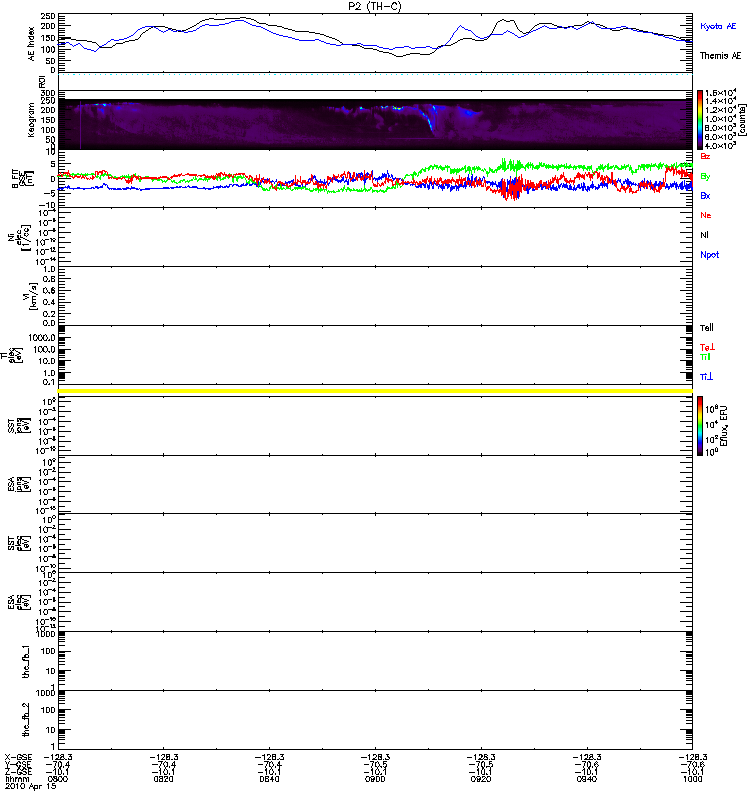The height and width of the screenshot is (800, 750).
Task: Click the "AE Index" axis label
Action: (32, 44)
